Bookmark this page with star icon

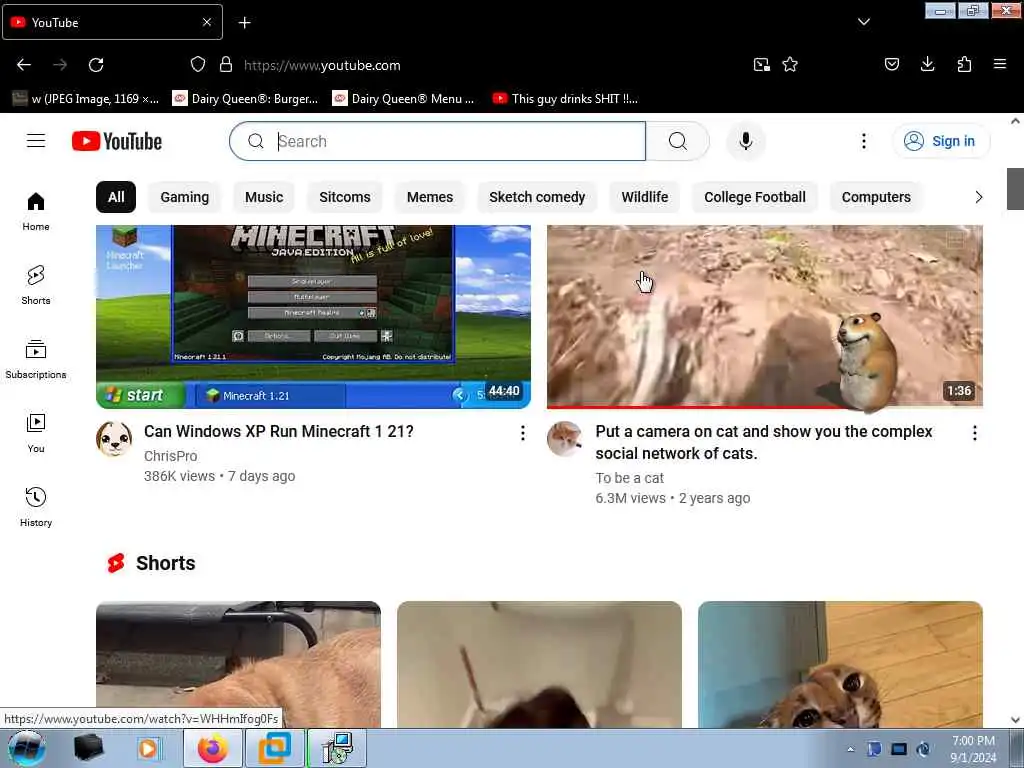pos(790,64)
